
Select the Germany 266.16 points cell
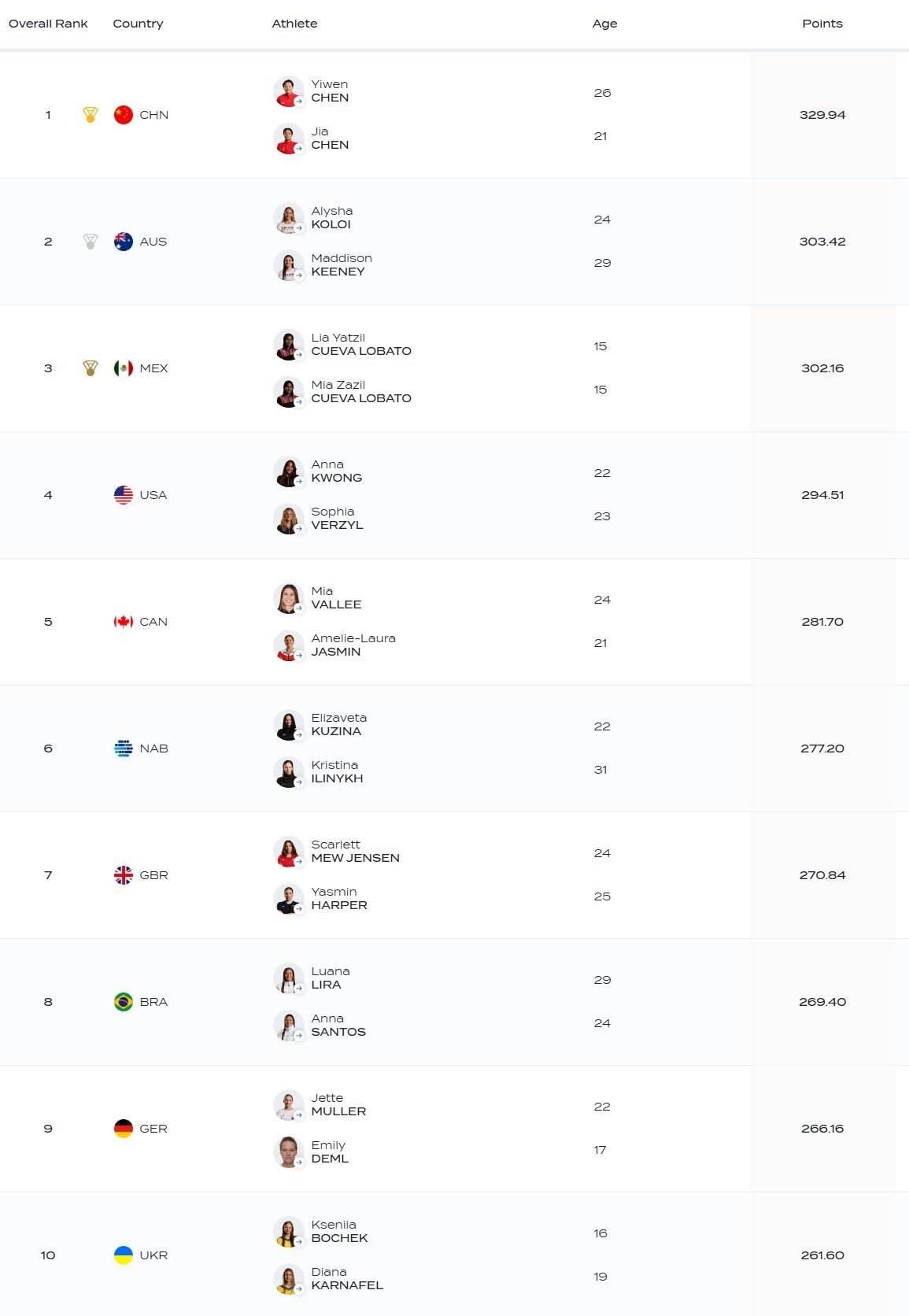pos(822,1129)
